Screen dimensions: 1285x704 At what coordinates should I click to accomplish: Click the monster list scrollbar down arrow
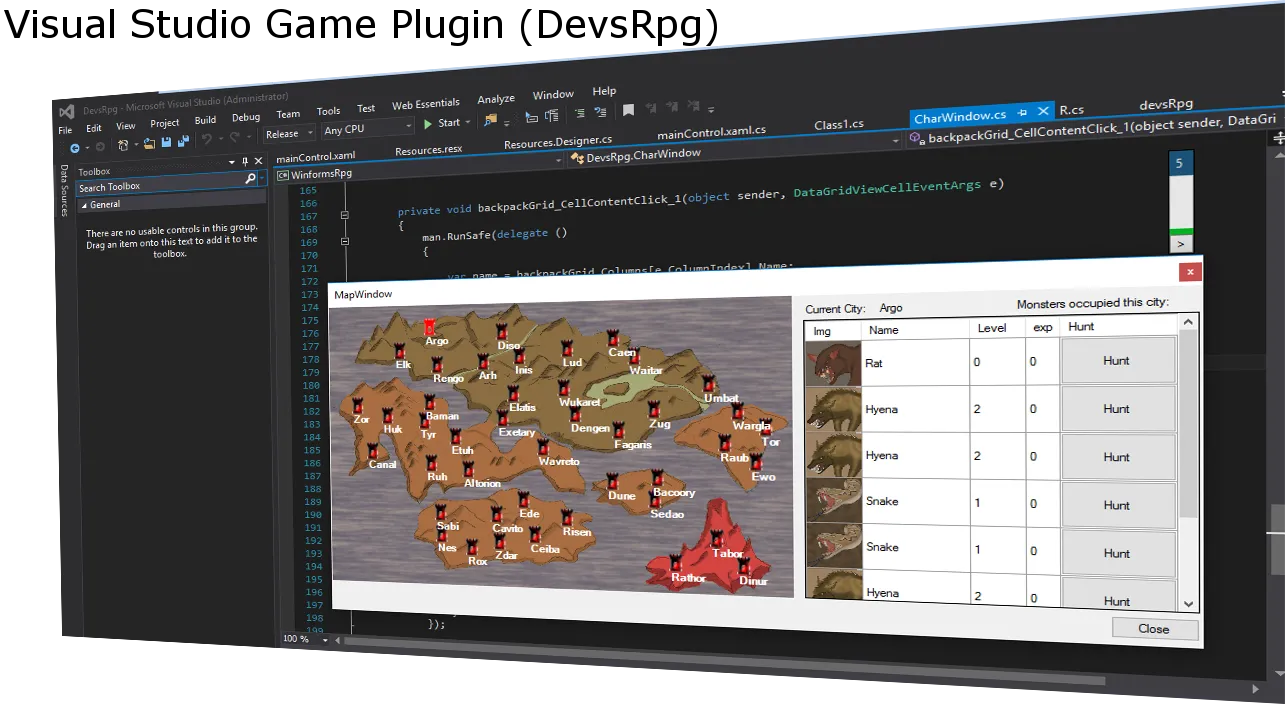tap(1189, 603)
